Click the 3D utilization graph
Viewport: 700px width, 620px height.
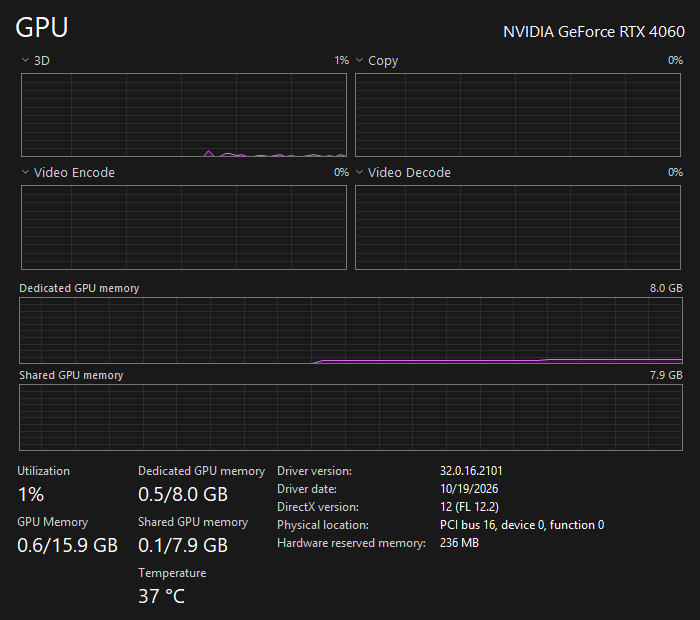(x=184, y=115)
